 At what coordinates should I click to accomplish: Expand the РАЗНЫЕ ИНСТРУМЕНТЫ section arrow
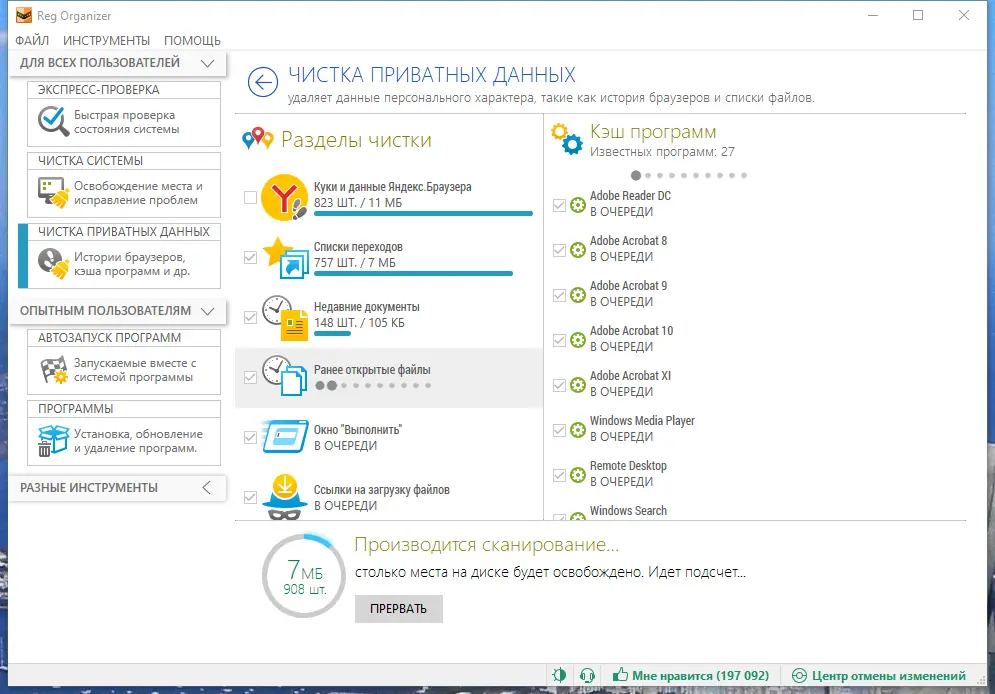click(x=206, y=487)
